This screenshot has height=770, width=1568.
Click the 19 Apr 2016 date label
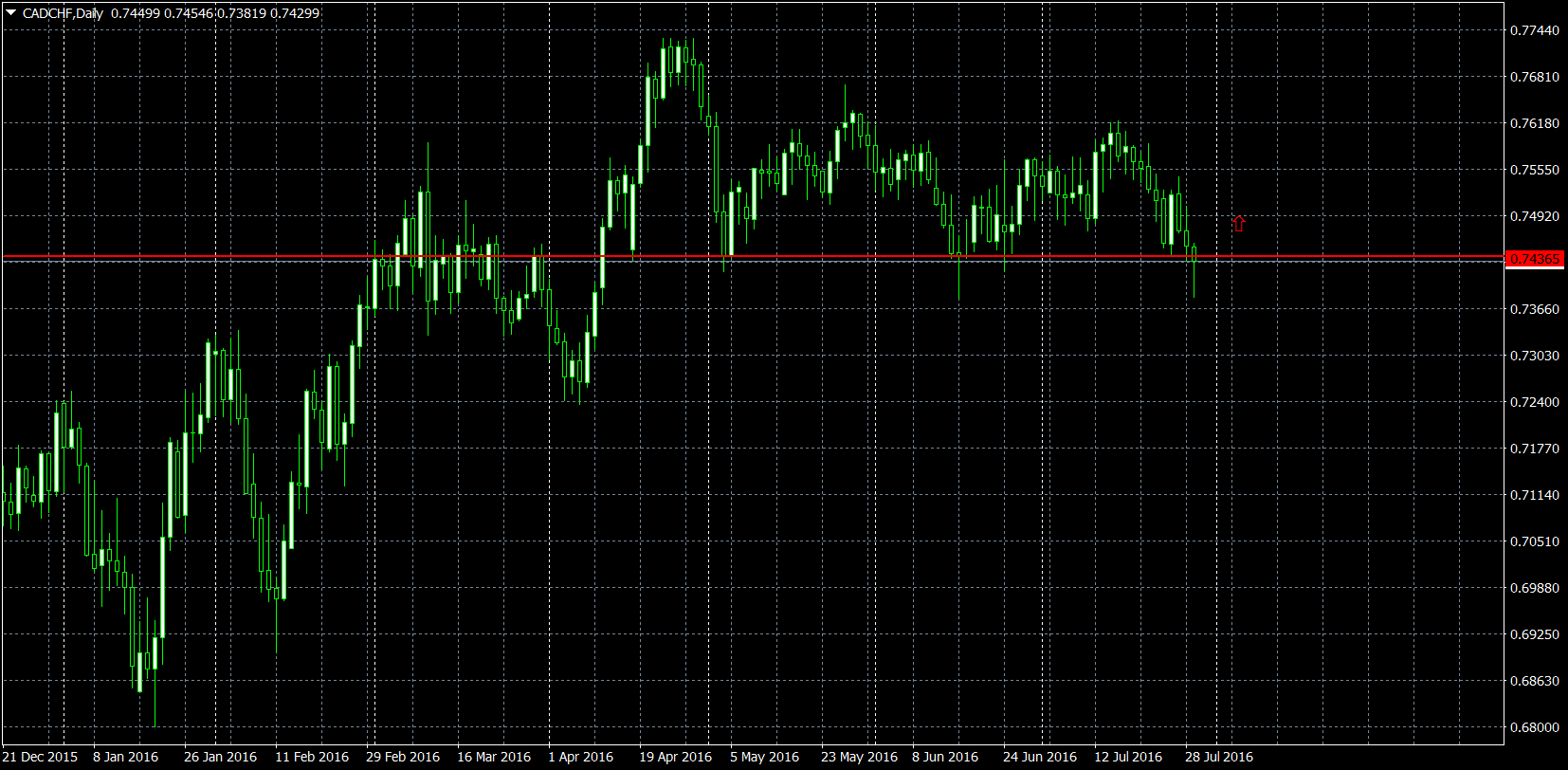pos(676,757)
